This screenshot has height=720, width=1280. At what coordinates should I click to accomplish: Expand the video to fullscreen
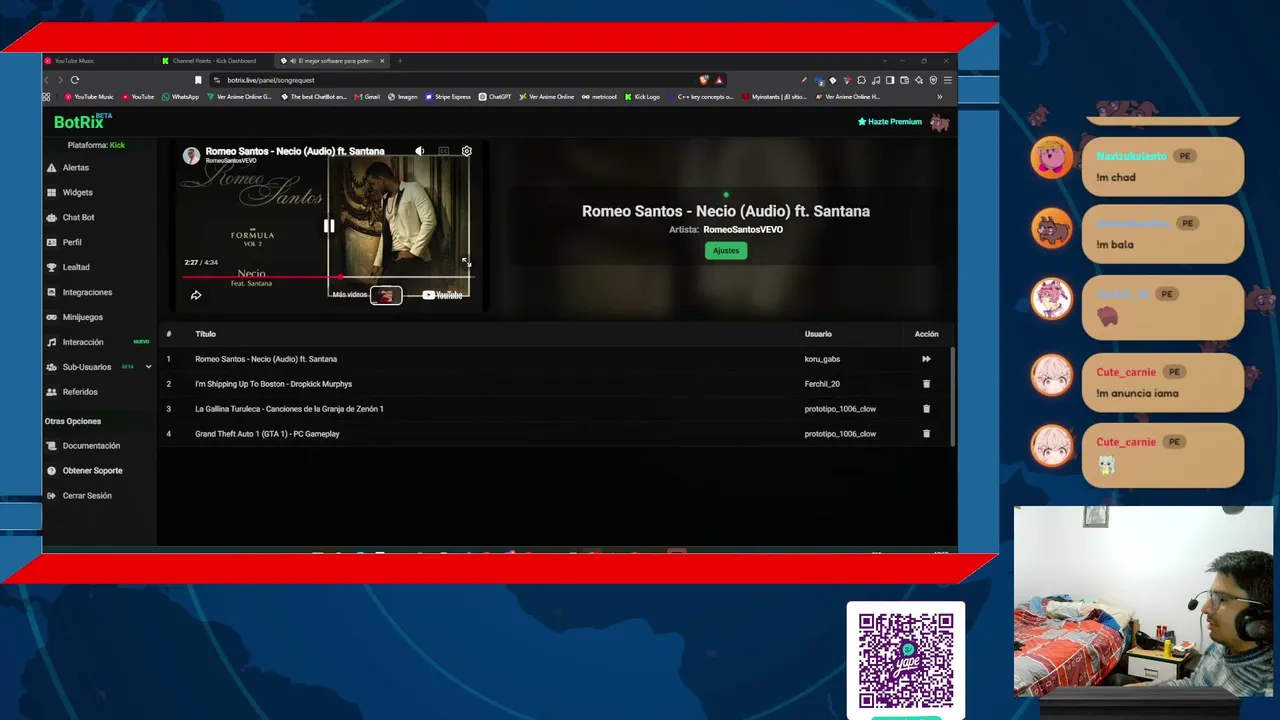click(465, 262)
